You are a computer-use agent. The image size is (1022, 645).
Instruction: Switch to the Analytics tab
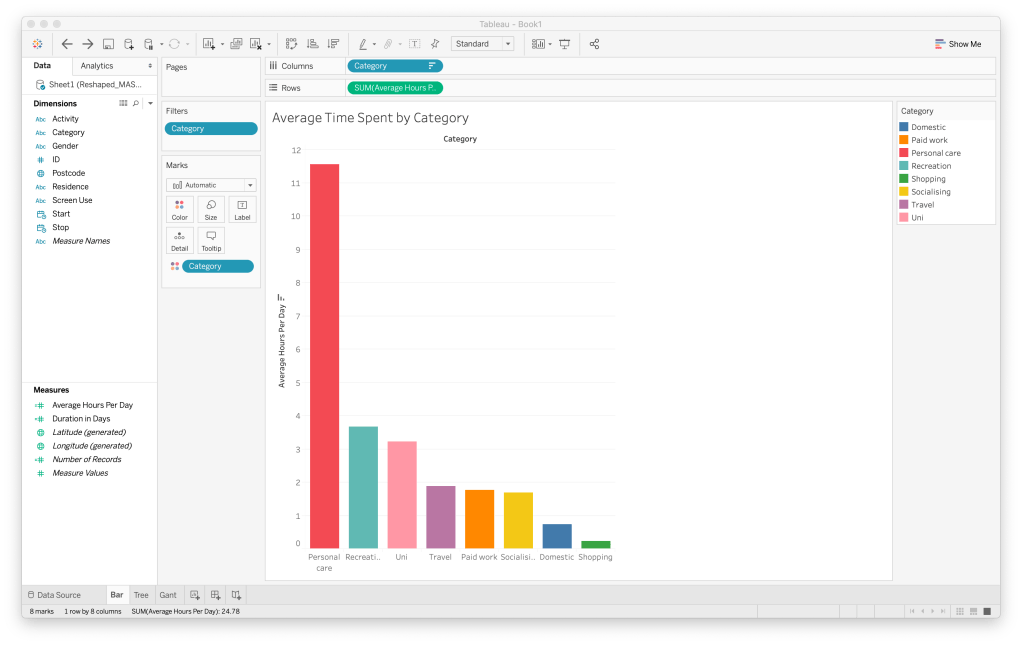[x=97, y=66]
